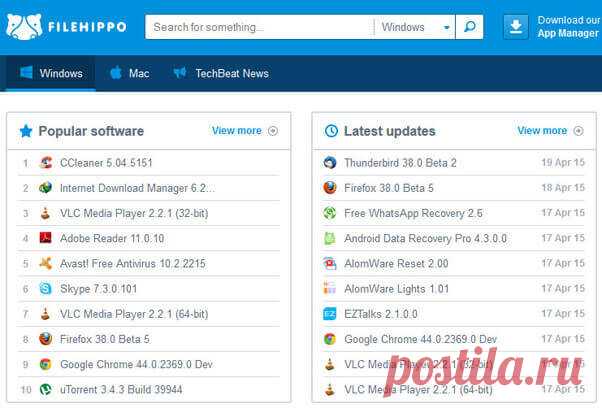Open the EZTalks 2.1.0.0 link

click(381, 314)
